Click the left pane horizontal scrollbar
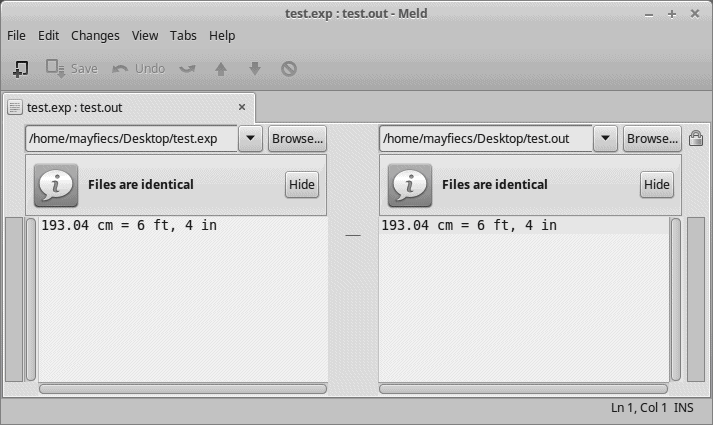This screenshot has height=425, width=713. [183, 389]
